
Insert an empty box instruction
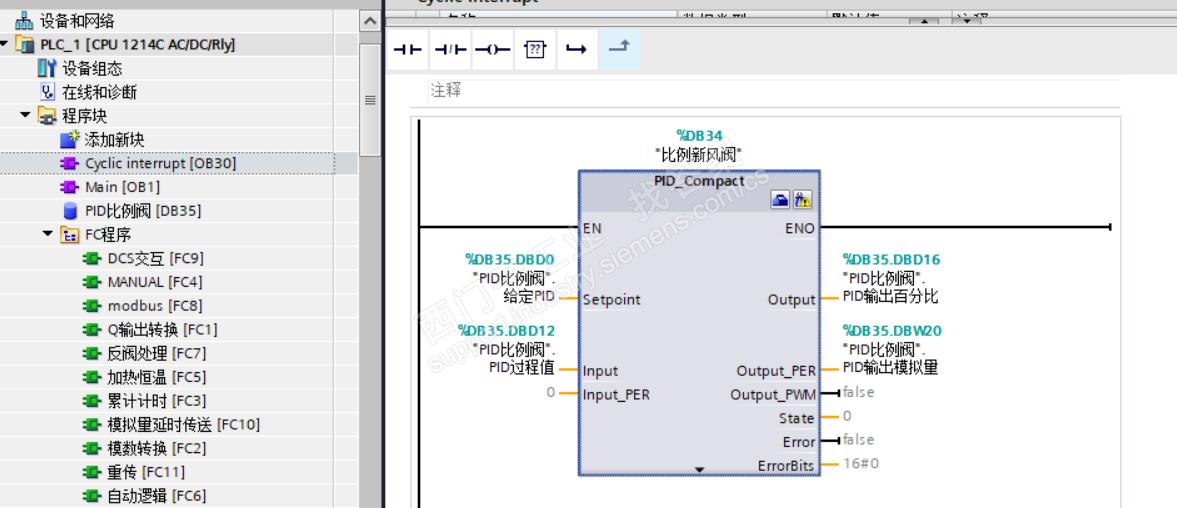534,50
